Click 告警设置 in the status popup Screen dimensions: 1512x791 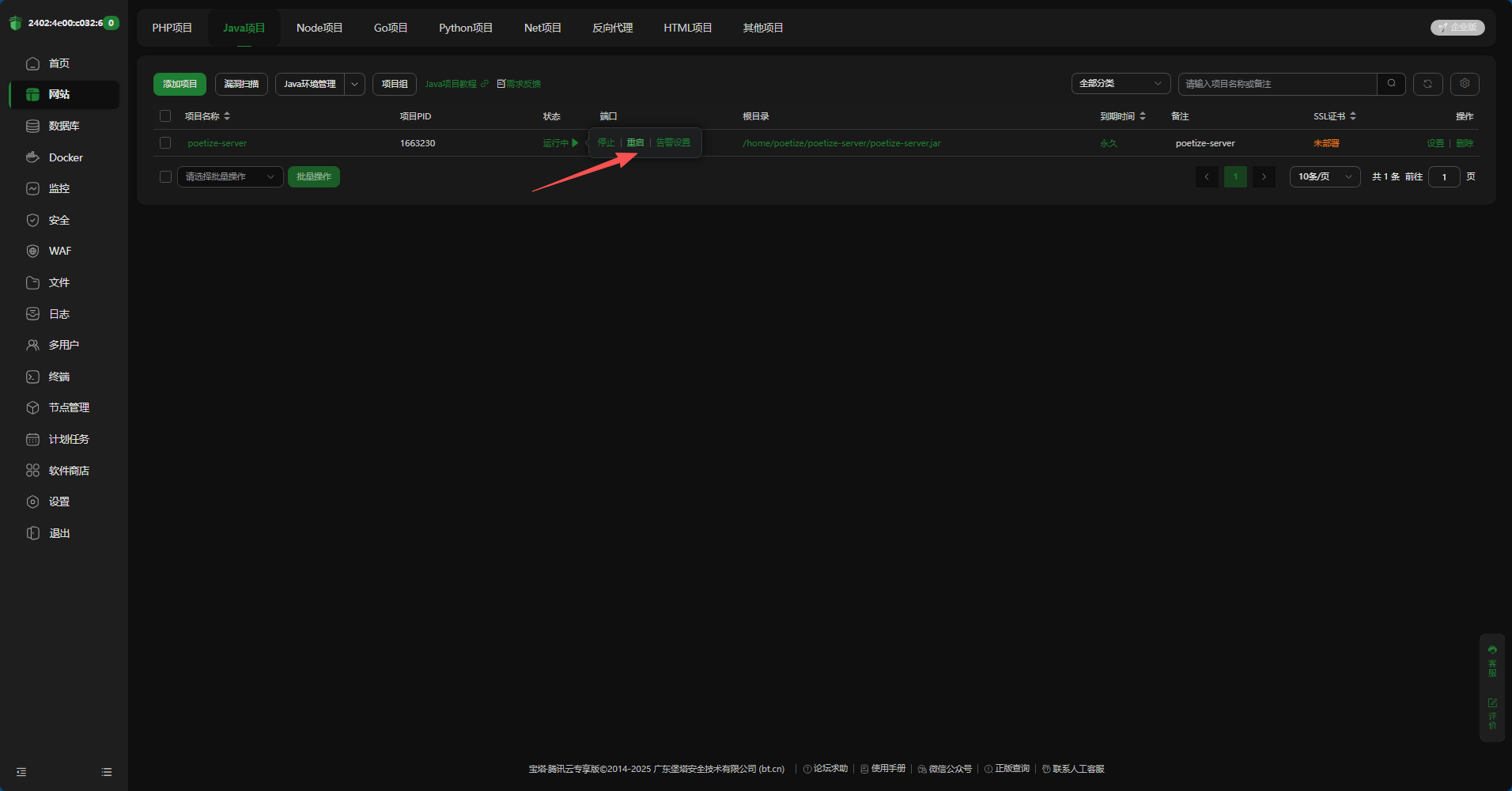673,143
